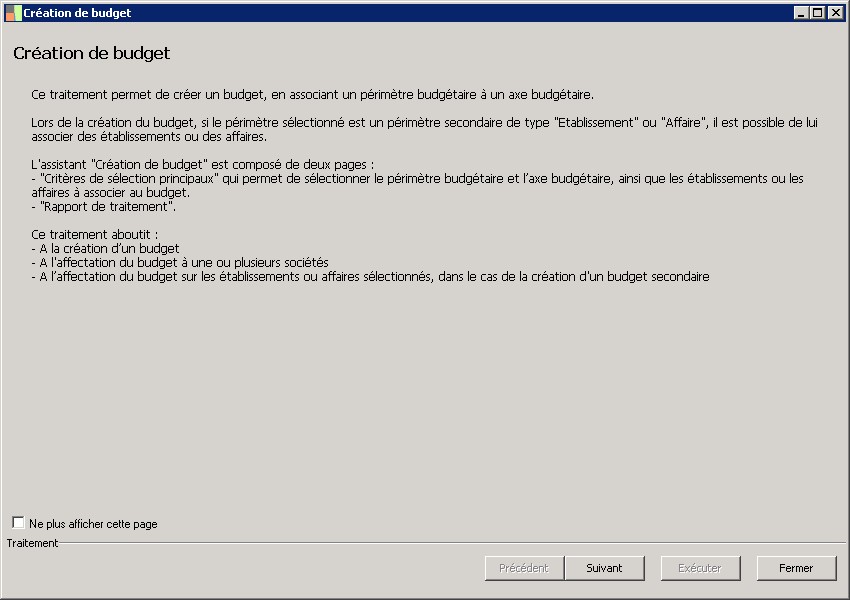Screen dimensions: 850x600
Task: Click the line mentioning 'budget secondaire'
Action: pyautogui.click(x=370, y=277)
